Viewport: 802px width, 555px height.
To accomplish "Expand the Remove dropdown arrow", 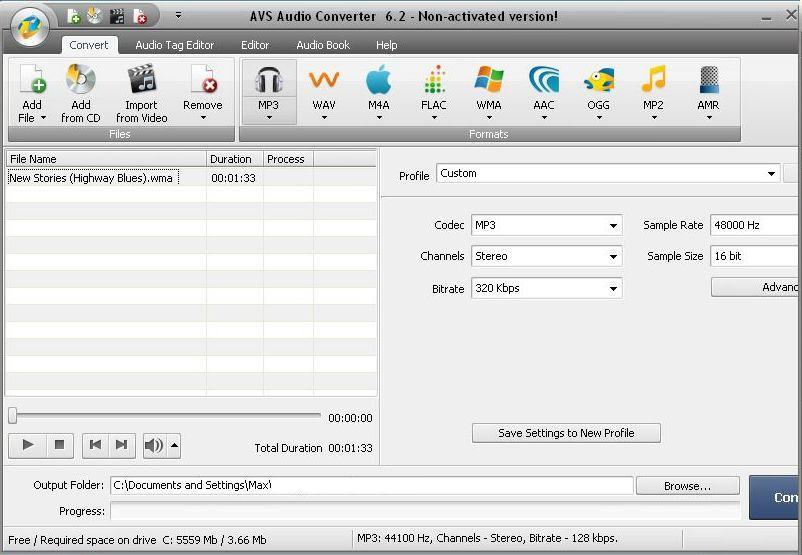I will [x=204, y=118].
